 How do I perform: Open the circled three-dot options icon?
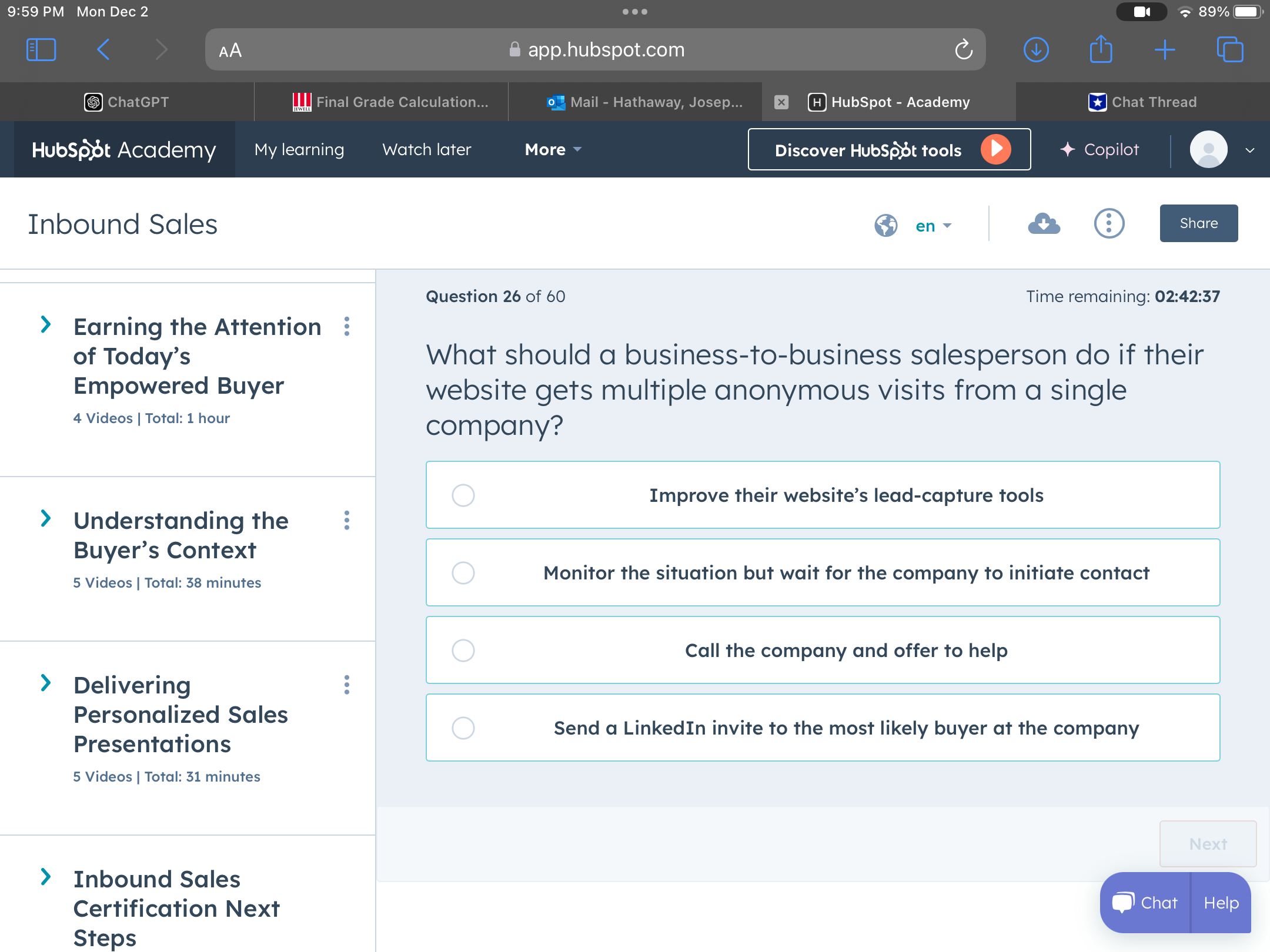click(1109, 224)
